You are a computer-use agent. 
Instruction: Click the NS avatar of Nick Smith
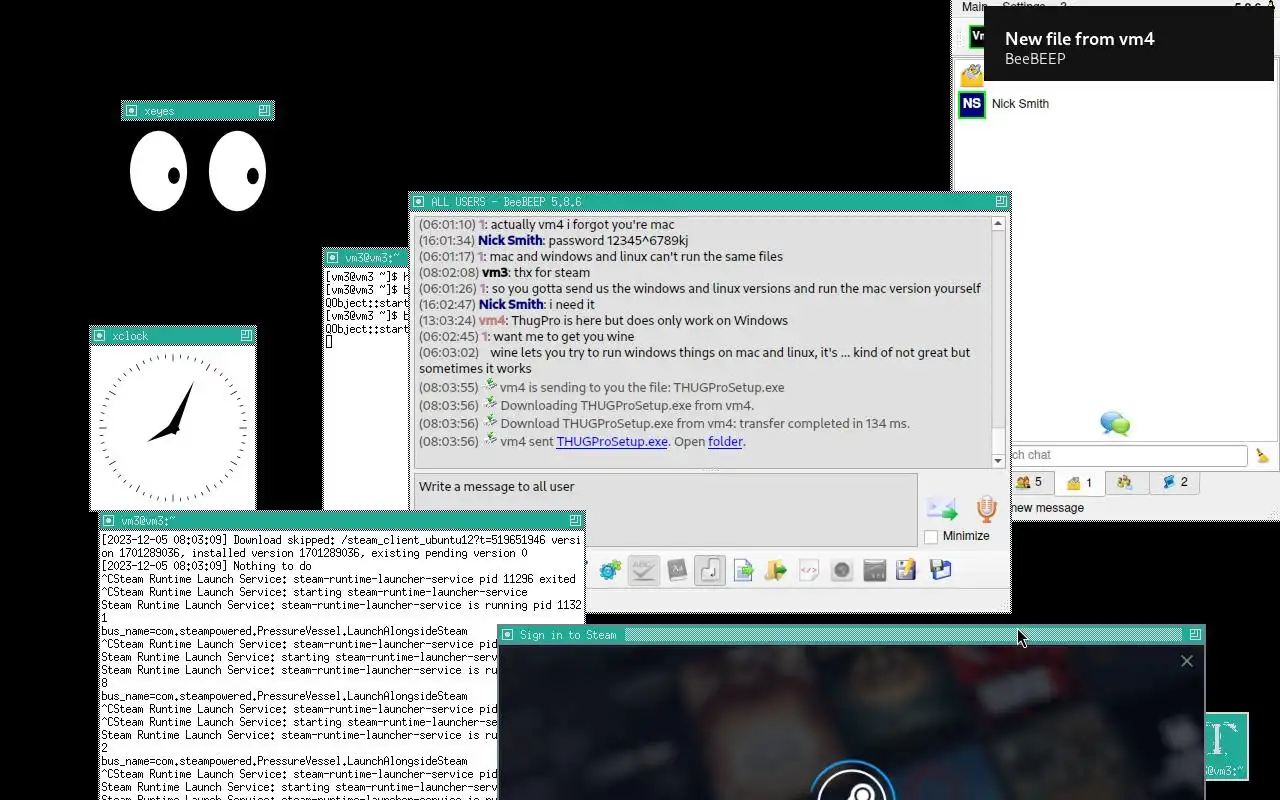(x=972, y=104)
